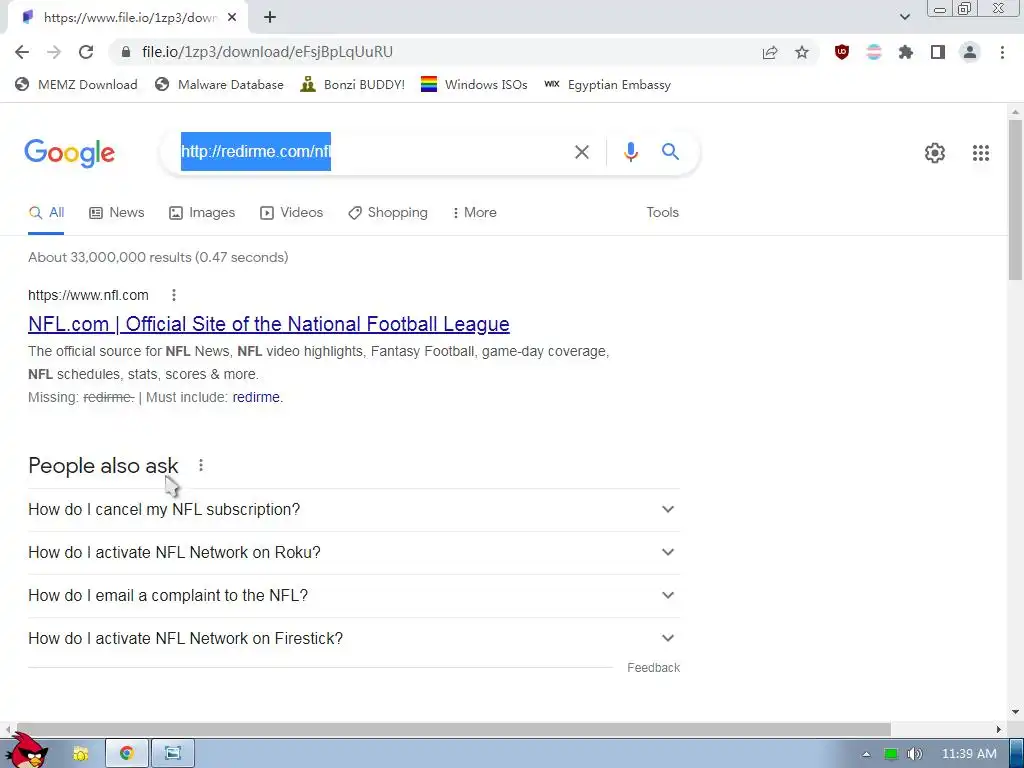Expand How do I email a complaint to the NFL
1024x768 pixels.
354,596
